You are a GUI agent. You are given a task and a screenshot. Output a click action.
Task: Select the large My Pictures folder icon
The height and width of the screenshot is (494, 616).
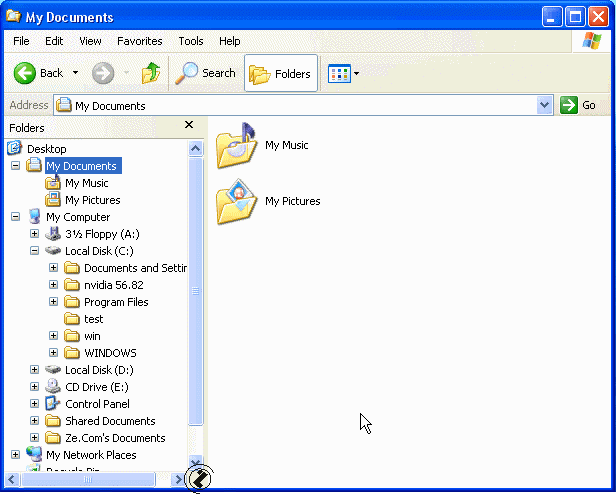coord(236,202)
